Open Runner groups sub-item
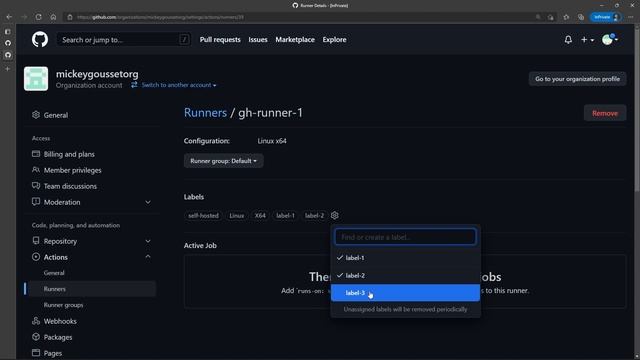Viewport: 640px width, 360px height. (x=63, y=305)
